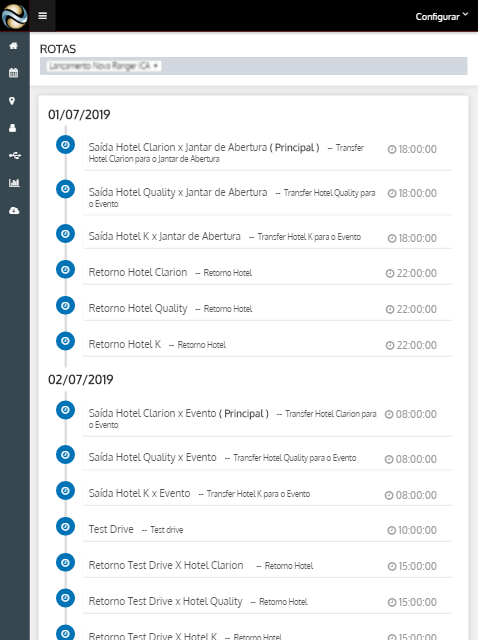The height and width of the screenshot is (640, 478).
Task: Click the app logo in top corner
Action: (x=14, y=16)
